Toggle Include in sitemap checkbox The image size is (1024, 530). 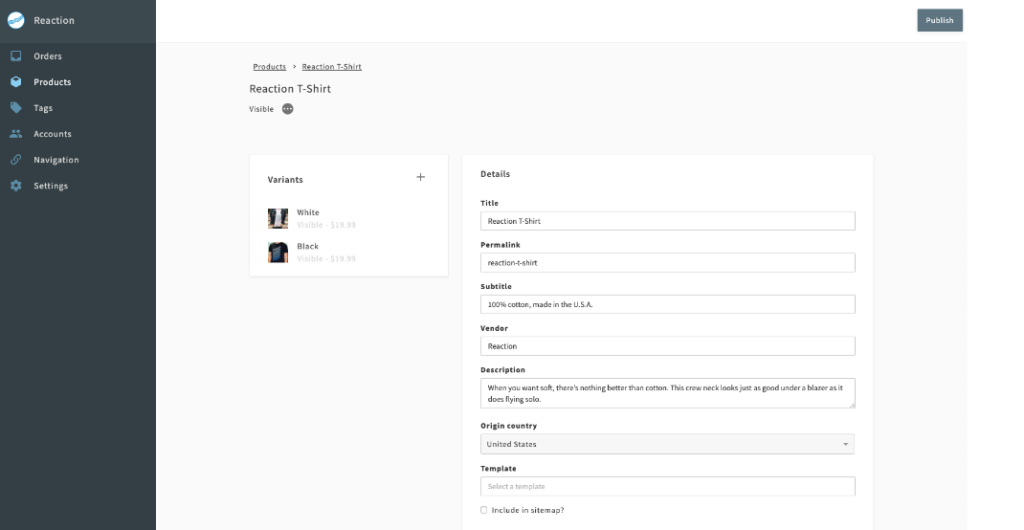(x=484, y=510)
